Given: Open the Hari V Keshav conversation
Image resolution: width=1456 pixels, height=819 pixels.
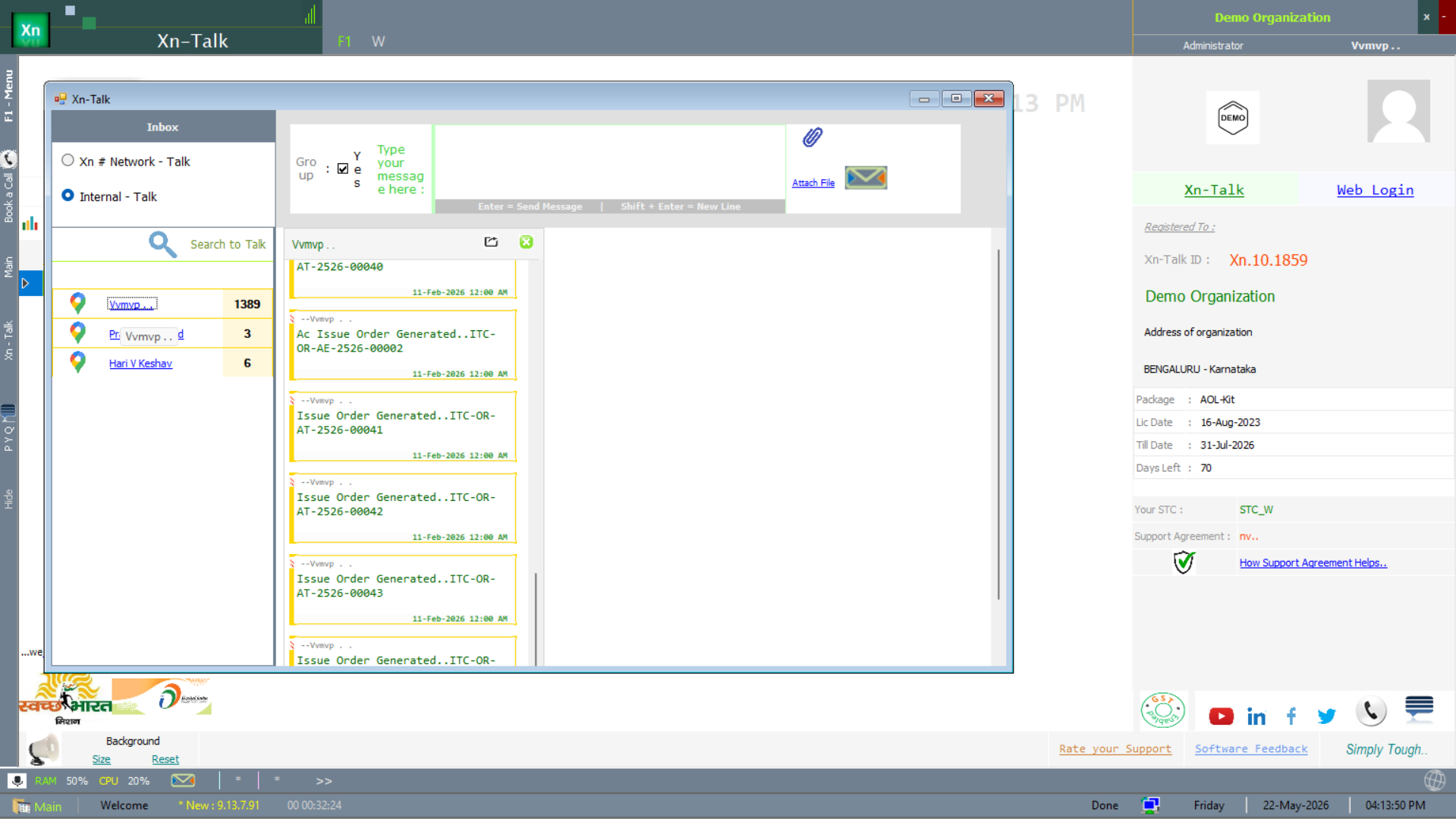Looking at the screenshot, I should (140, 364).
